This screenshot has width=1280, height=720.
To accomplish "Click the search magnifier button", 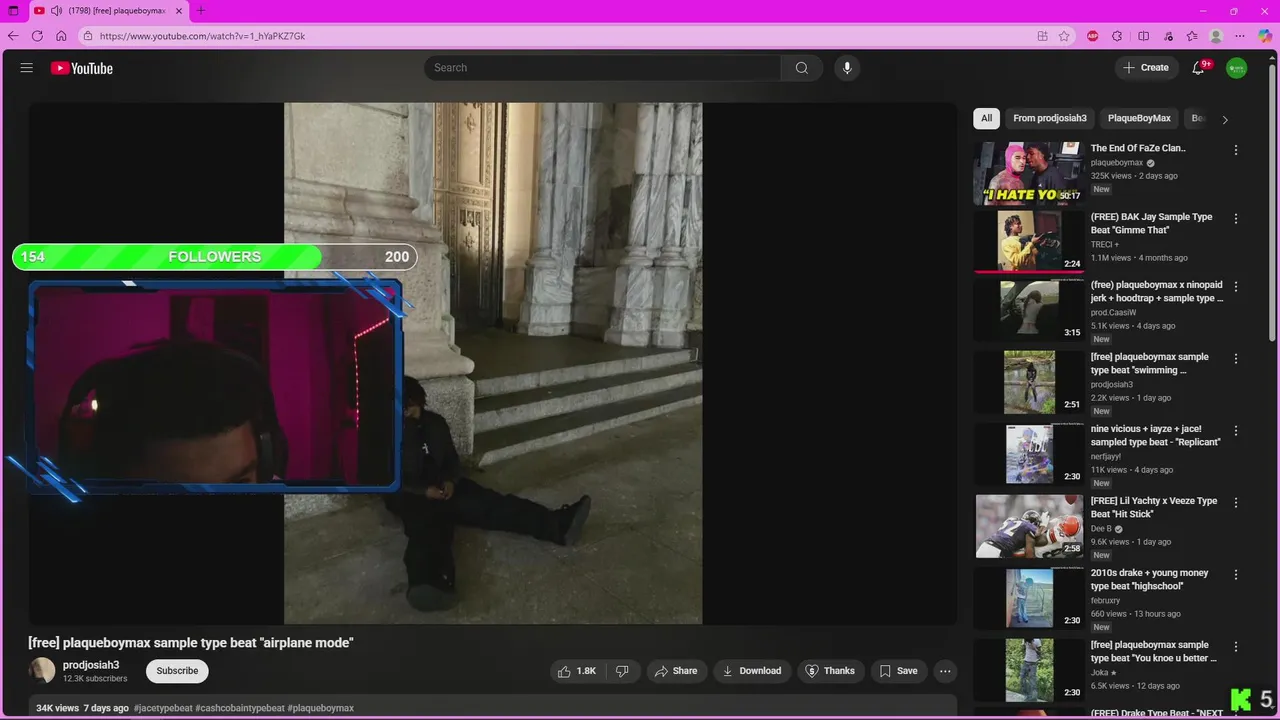I will click(x=802, y=68).
